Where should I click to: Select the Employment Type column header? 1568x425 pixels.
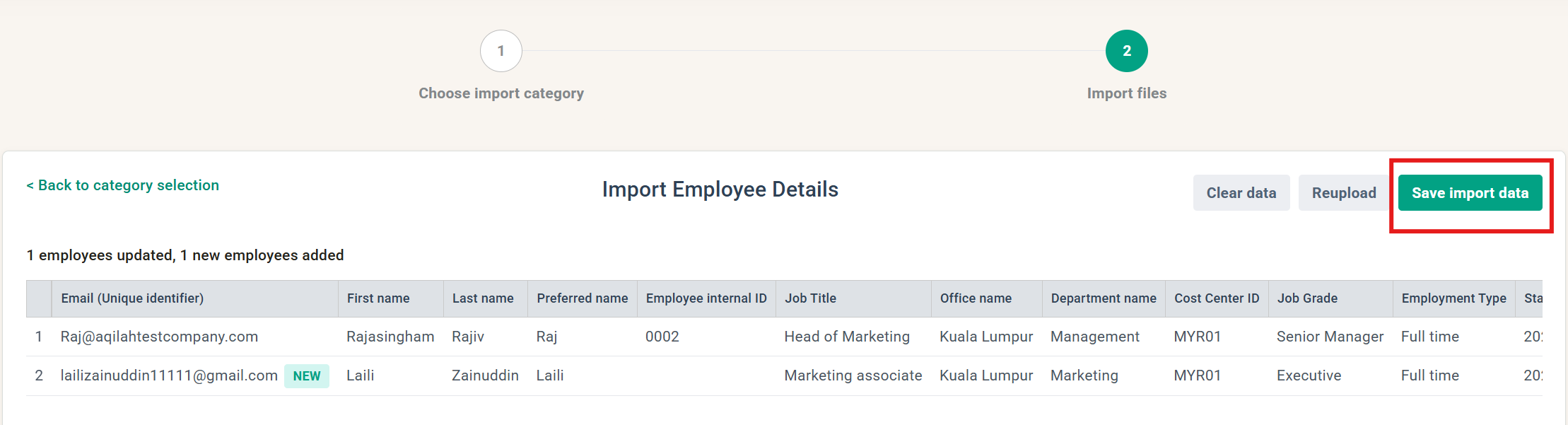[1454, 298]
